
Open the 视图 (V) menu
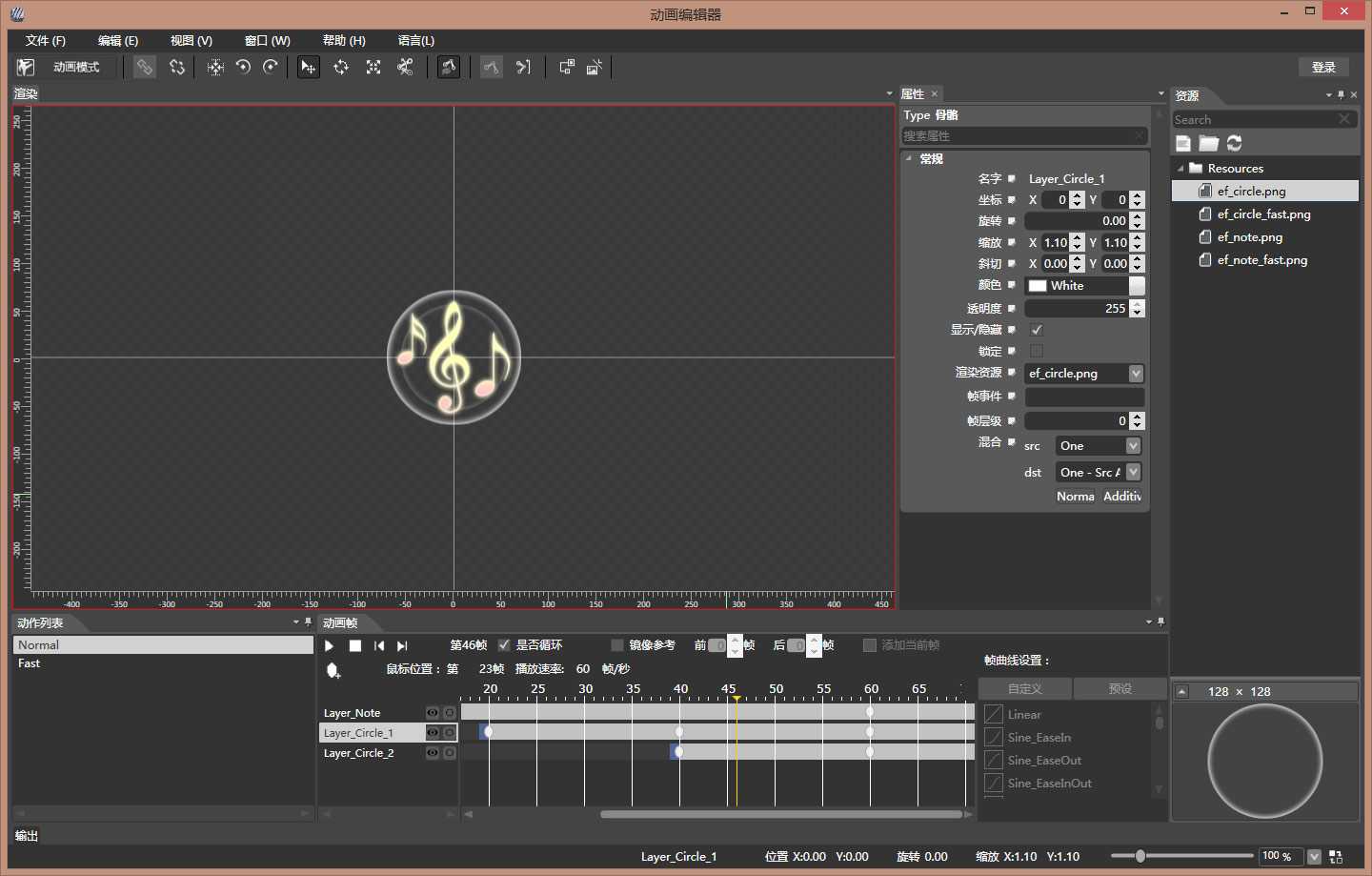(x=192, y=40)
